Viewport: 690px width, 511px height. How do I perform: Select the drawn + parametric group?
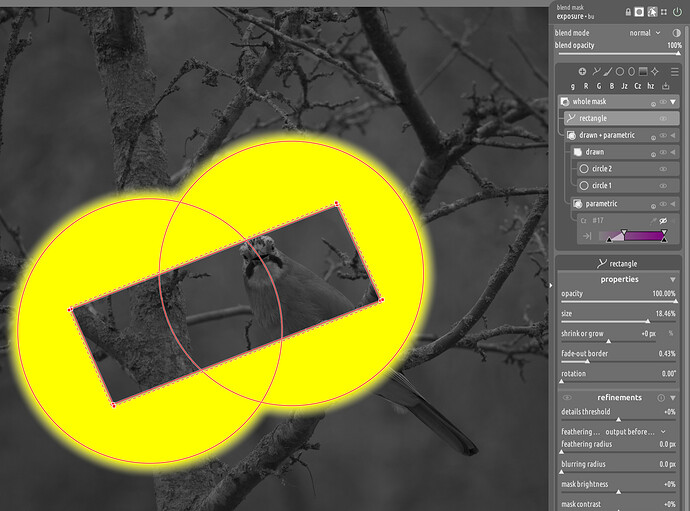(x=621, y=135)
